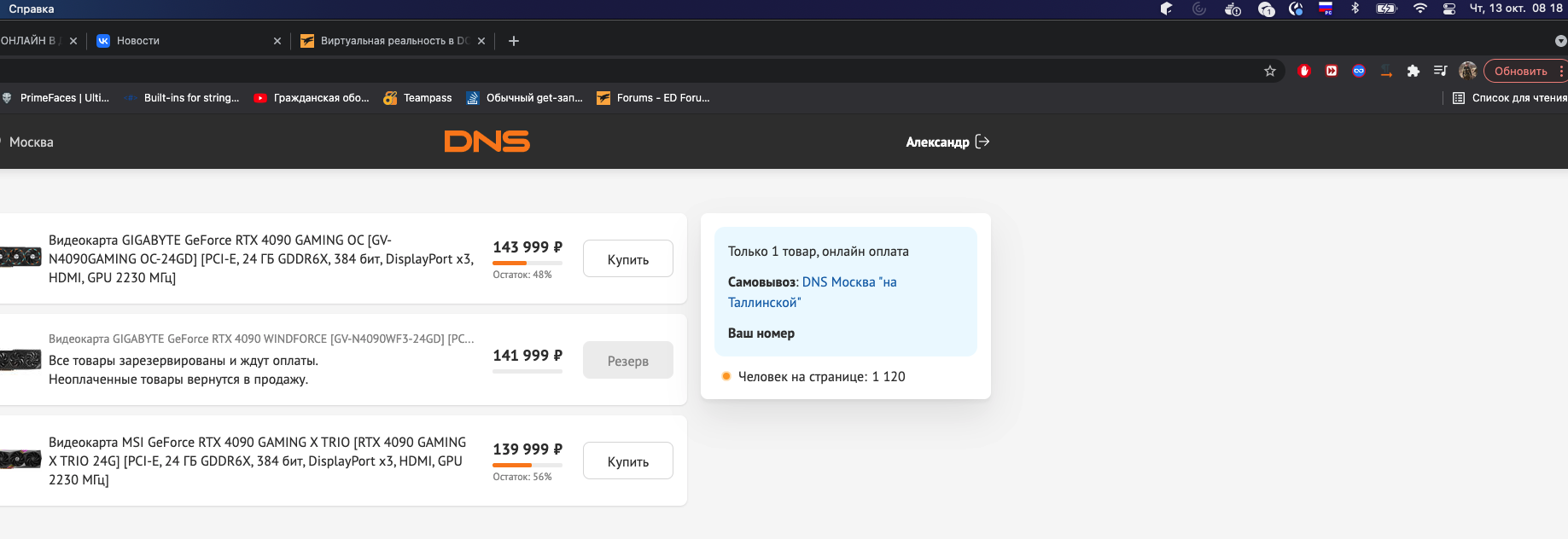Click the DNS logo

(x=487, y=142)
